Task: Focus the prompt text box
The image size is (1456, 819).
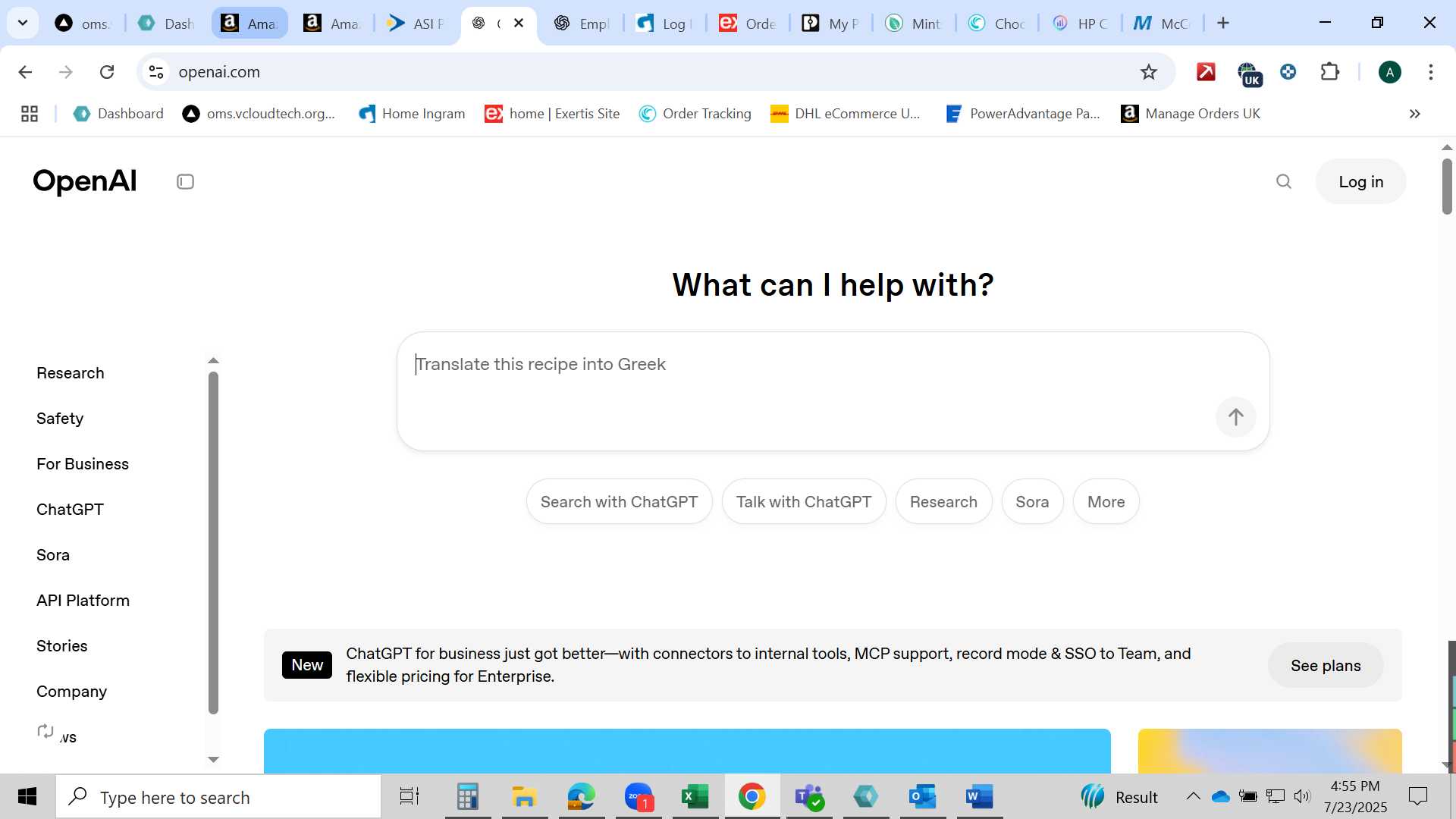Action: click(833, 391)
